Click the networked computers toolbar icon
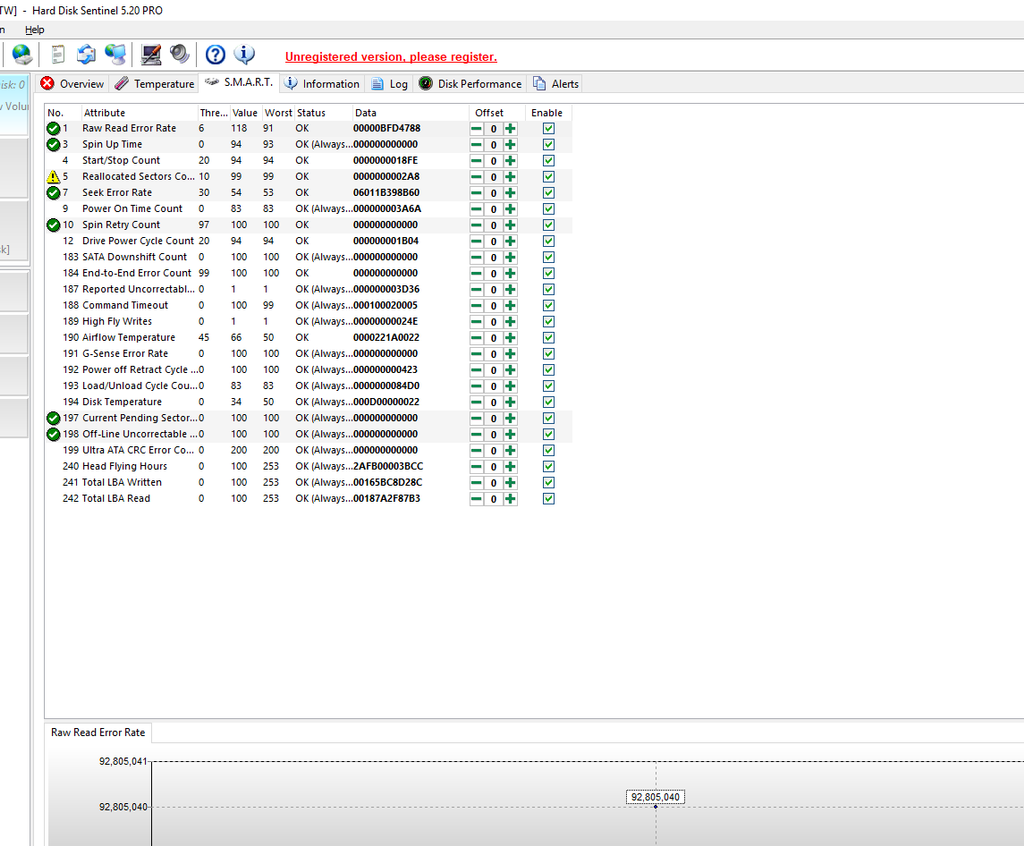Screen dimensions: 1024x846 pos(116,55)
